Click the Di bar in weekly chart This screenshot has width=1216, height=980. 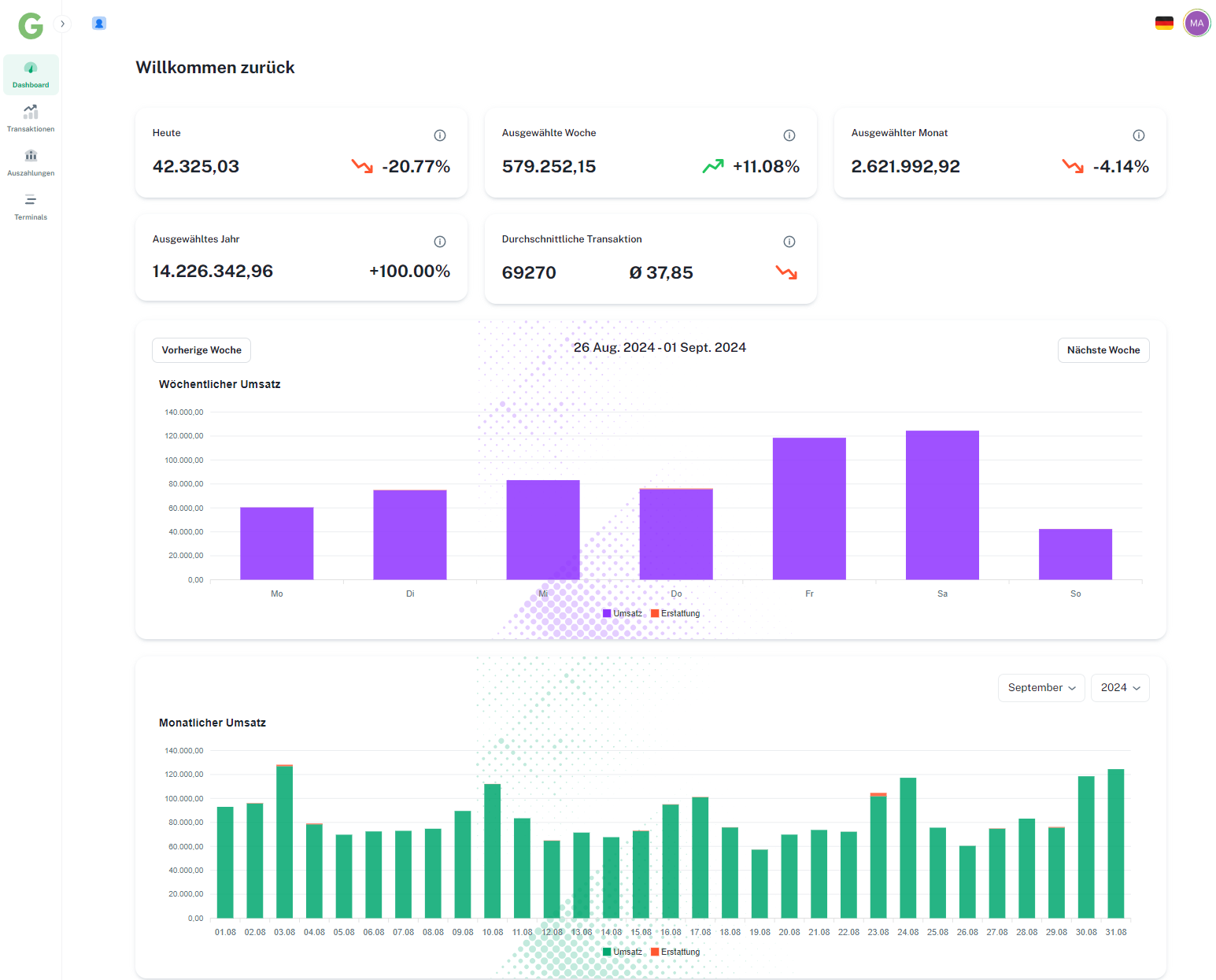(410, 535)
